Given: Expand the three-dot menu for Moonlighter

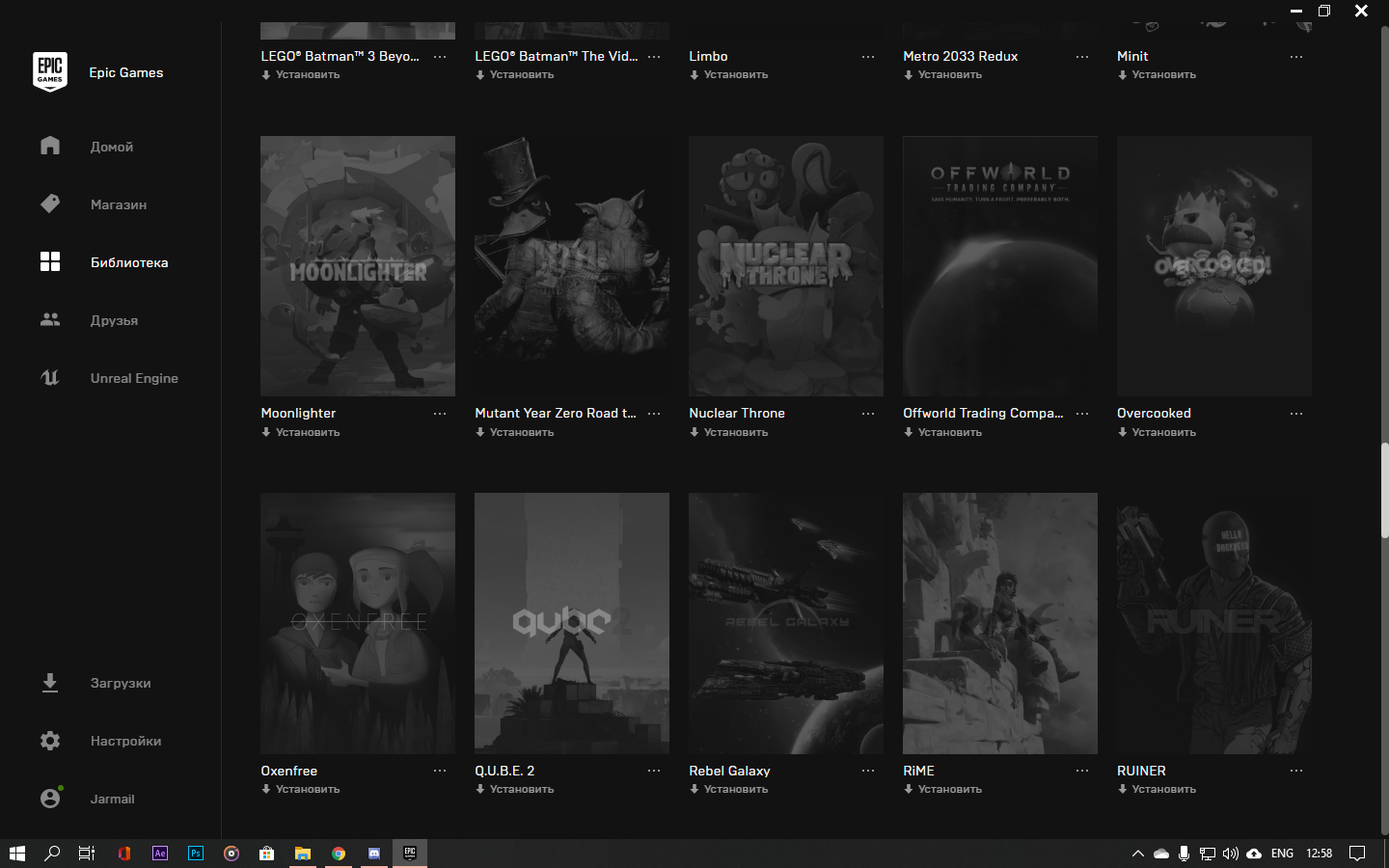Looking at the screenshot, I should tap(440, 414).
